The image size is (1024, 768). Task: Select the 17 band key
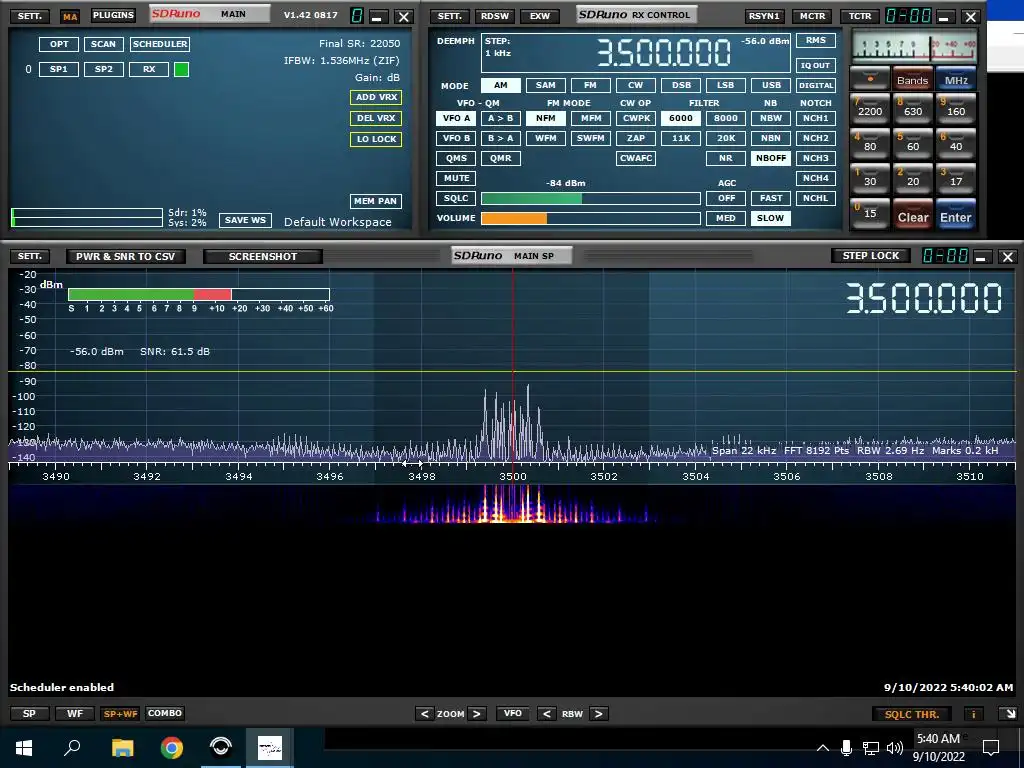pos(955,180)
